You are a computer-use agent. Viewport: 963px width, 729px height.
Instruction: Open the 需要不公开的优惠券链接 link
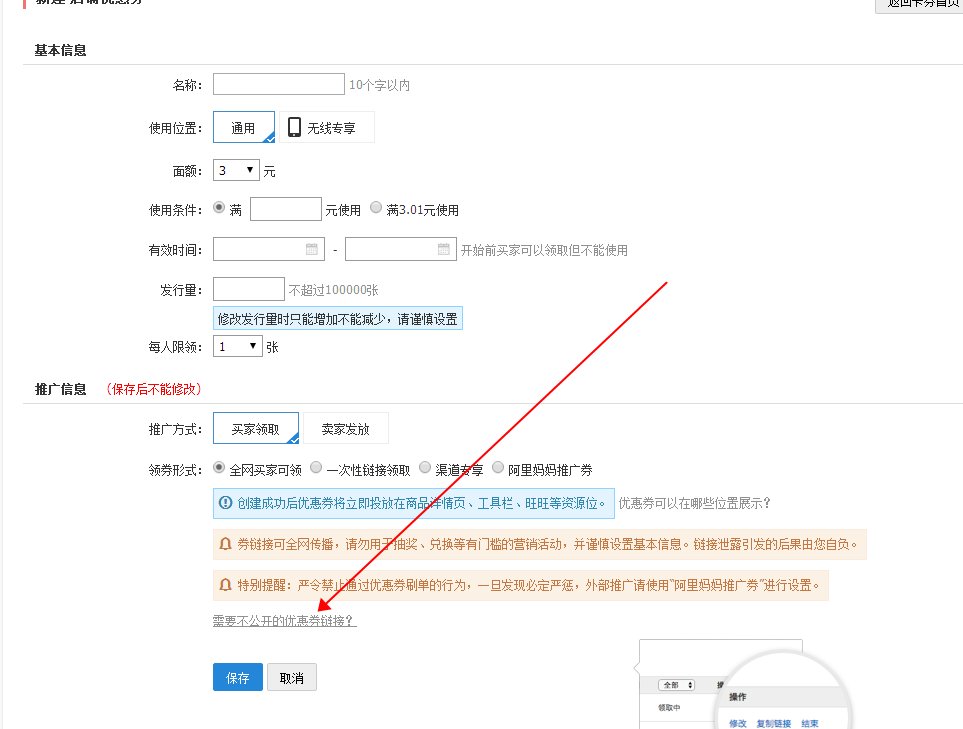coord(285,621)
